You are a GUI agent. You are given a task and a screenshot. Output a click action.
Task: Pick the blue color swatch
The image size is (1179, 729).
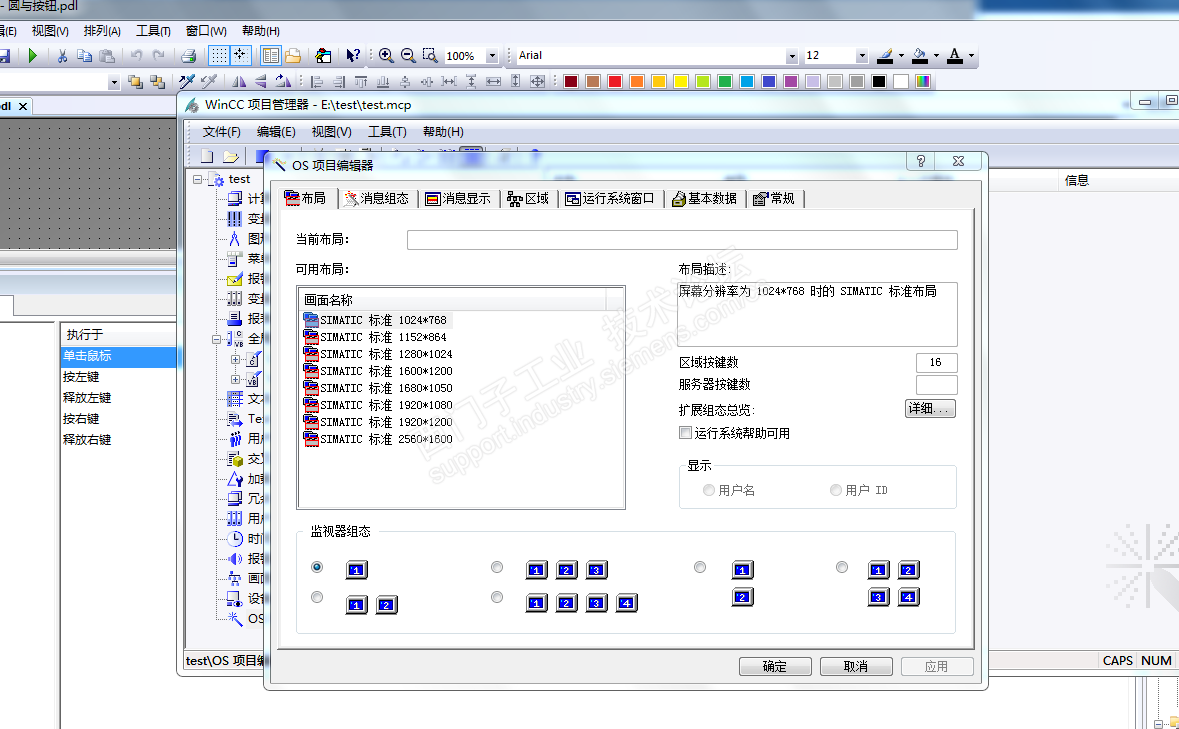(x=768, y=81)
